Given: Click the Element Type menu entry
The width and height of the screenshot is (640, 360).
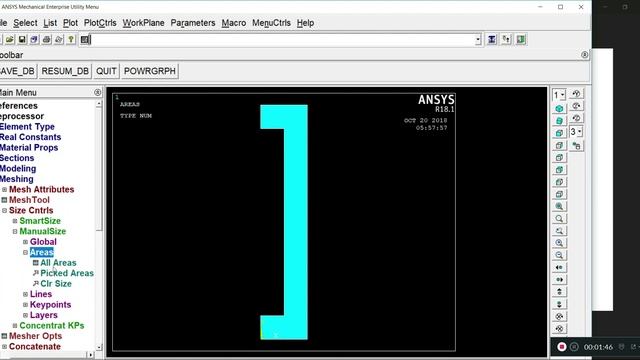Looking at the screenshot, I should (27, 127).
